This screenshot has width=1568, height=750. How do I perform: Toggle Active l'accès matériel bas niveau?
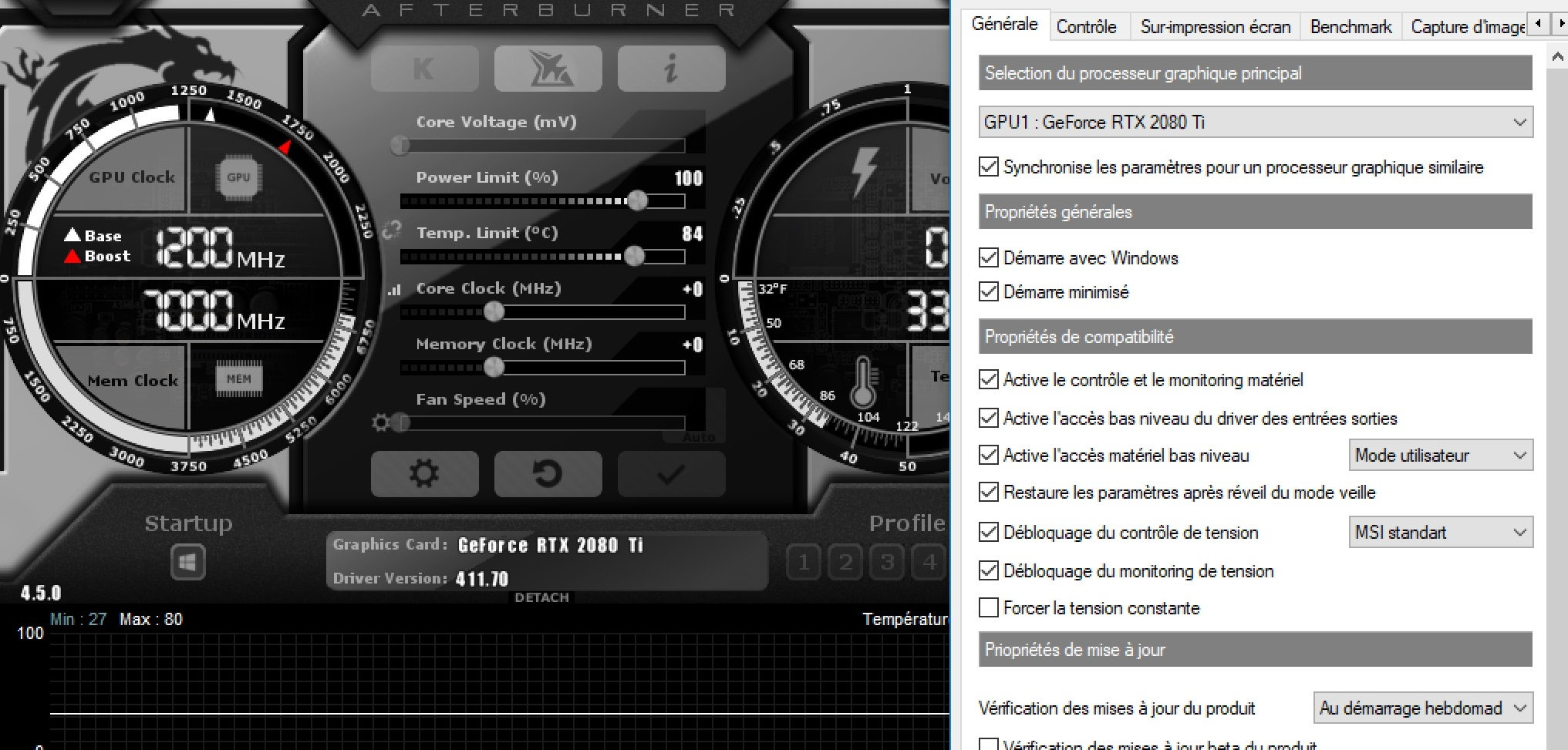coord(988,455)
